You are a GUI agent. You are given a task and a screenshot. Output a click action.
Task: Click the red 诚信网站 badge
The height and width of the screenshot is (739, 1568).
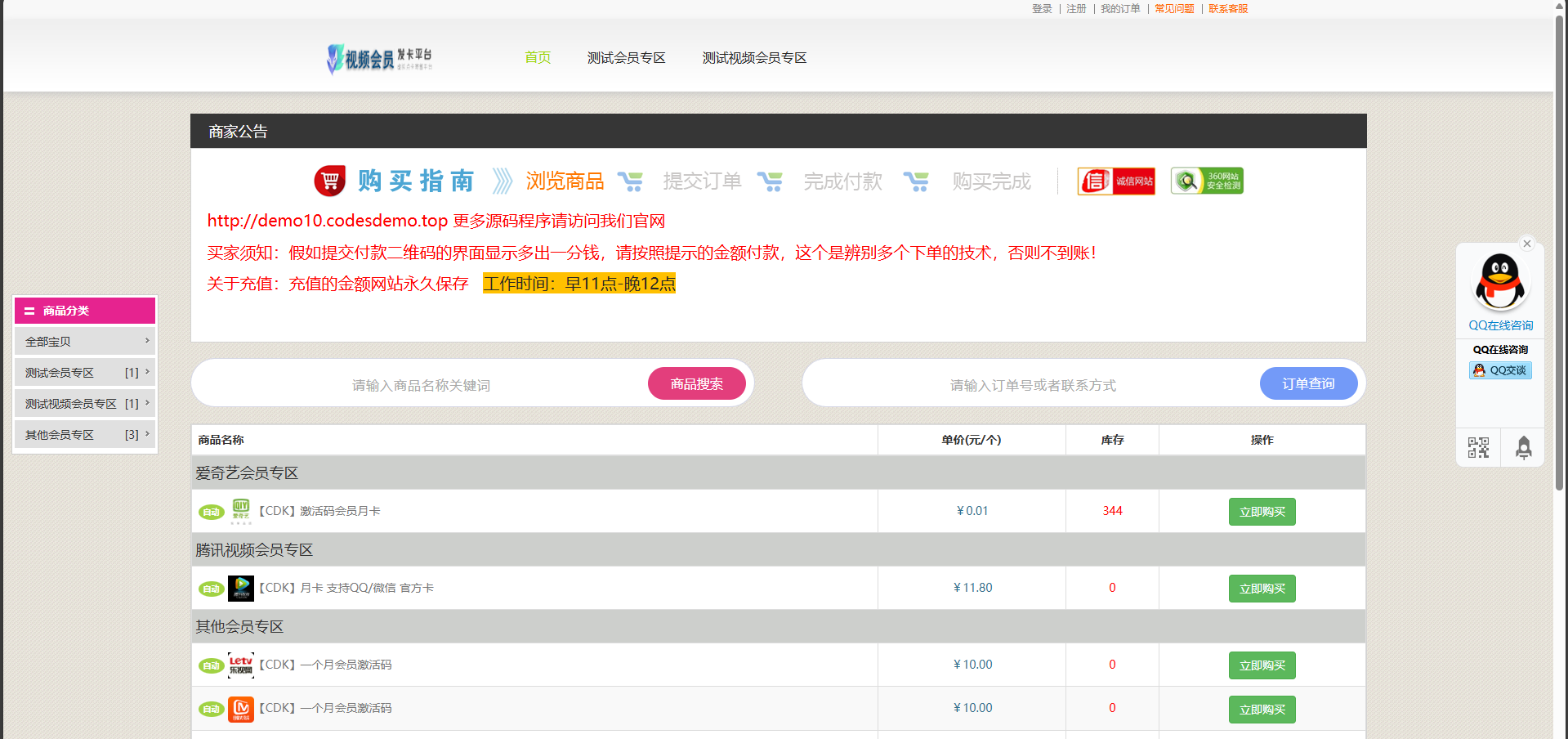coord(1116,181)
